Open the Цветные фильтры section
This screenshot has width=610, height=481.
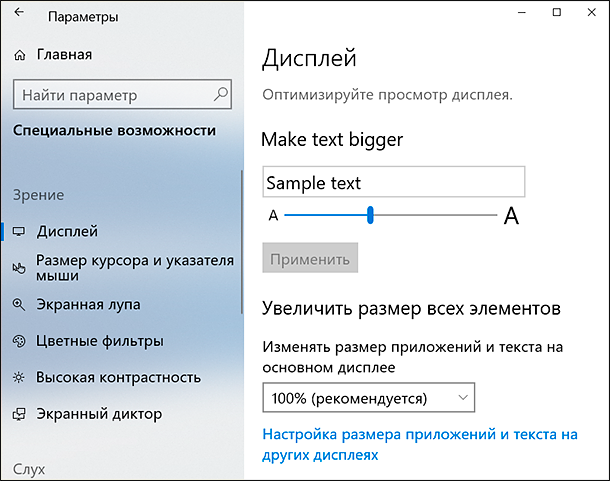click(x=99, y=341)
